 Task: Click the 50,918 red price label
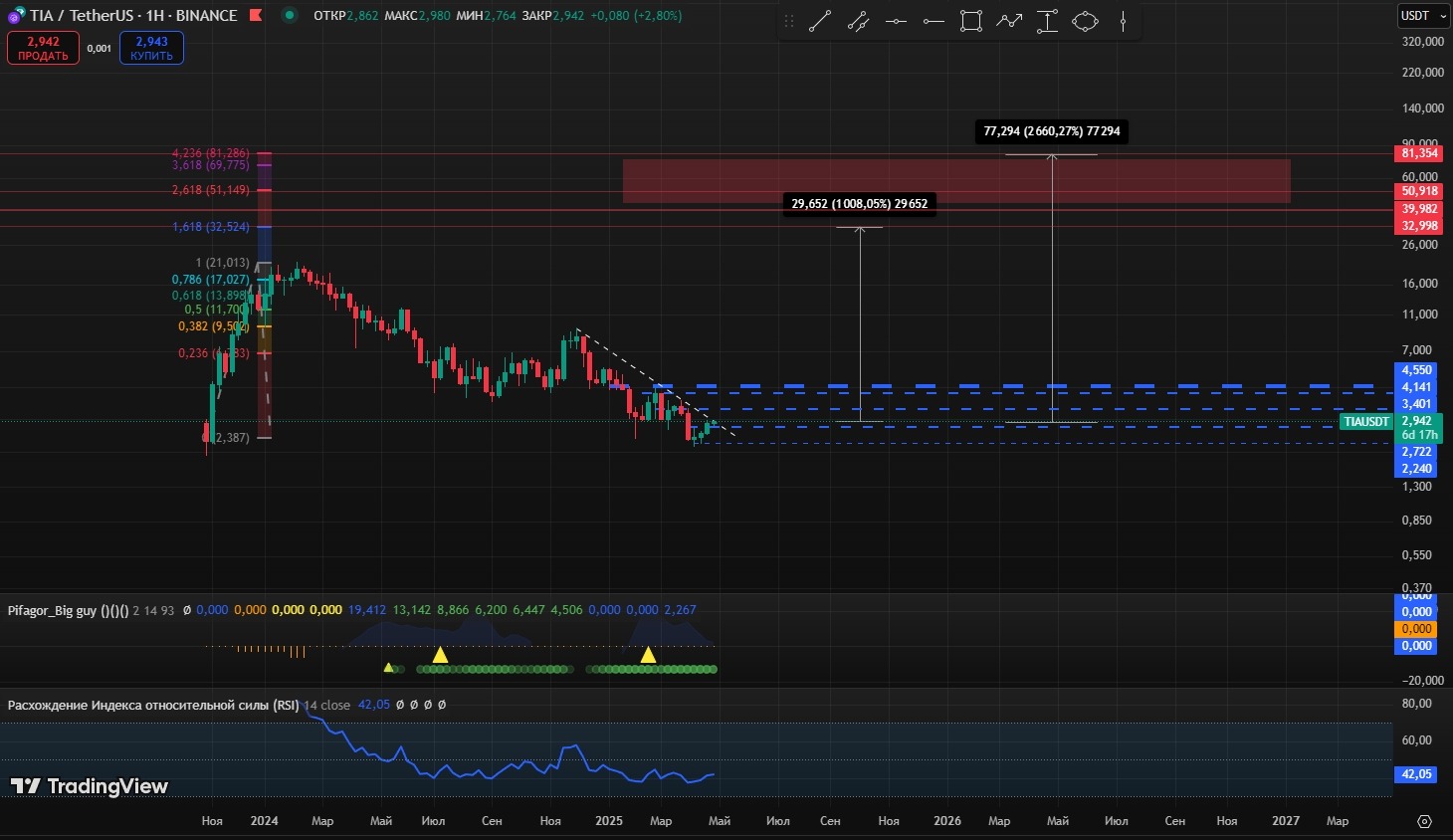point(1420,191)
